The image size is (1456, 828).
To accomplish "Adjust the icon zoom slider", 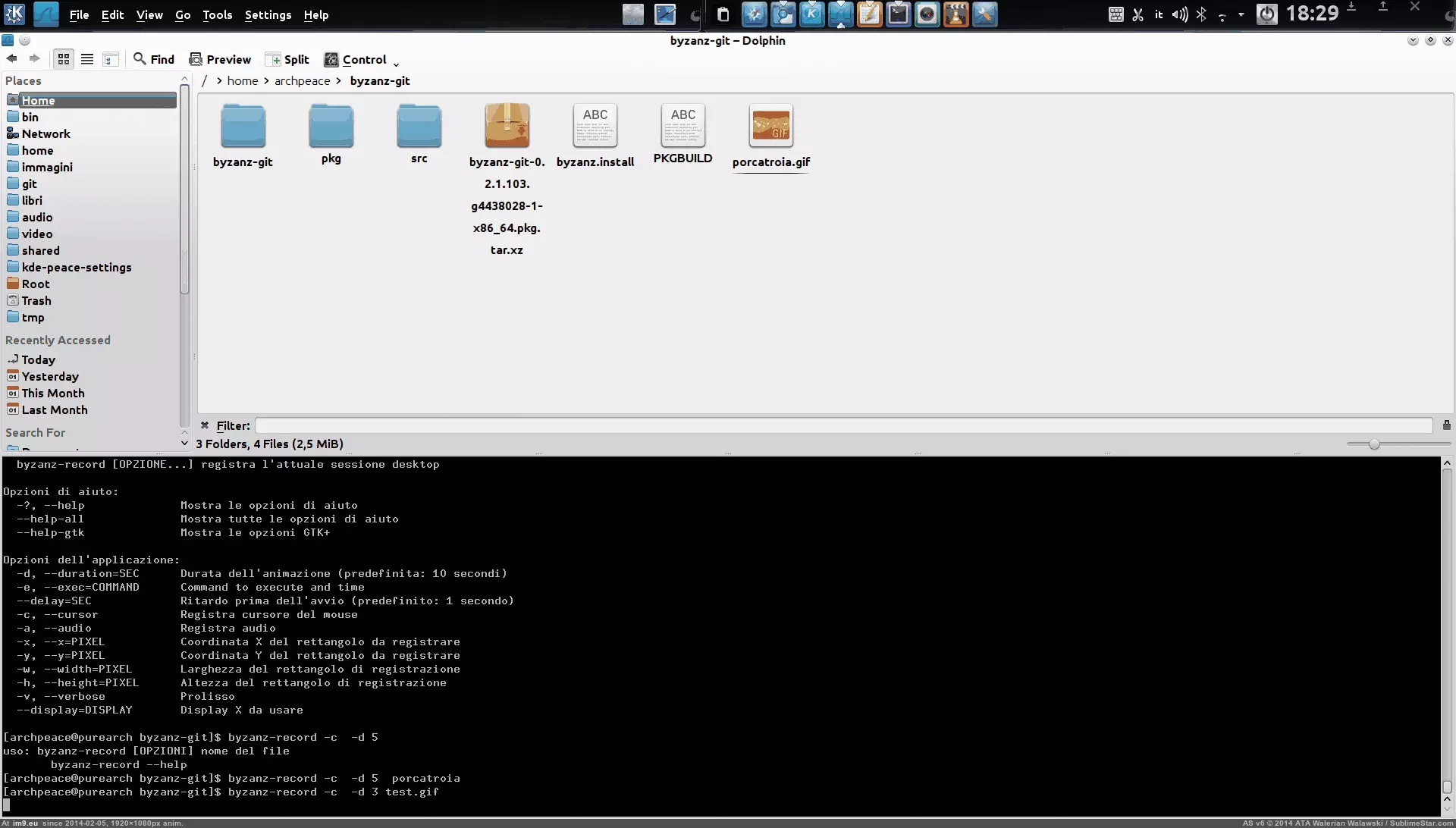I will (1374, 444).
